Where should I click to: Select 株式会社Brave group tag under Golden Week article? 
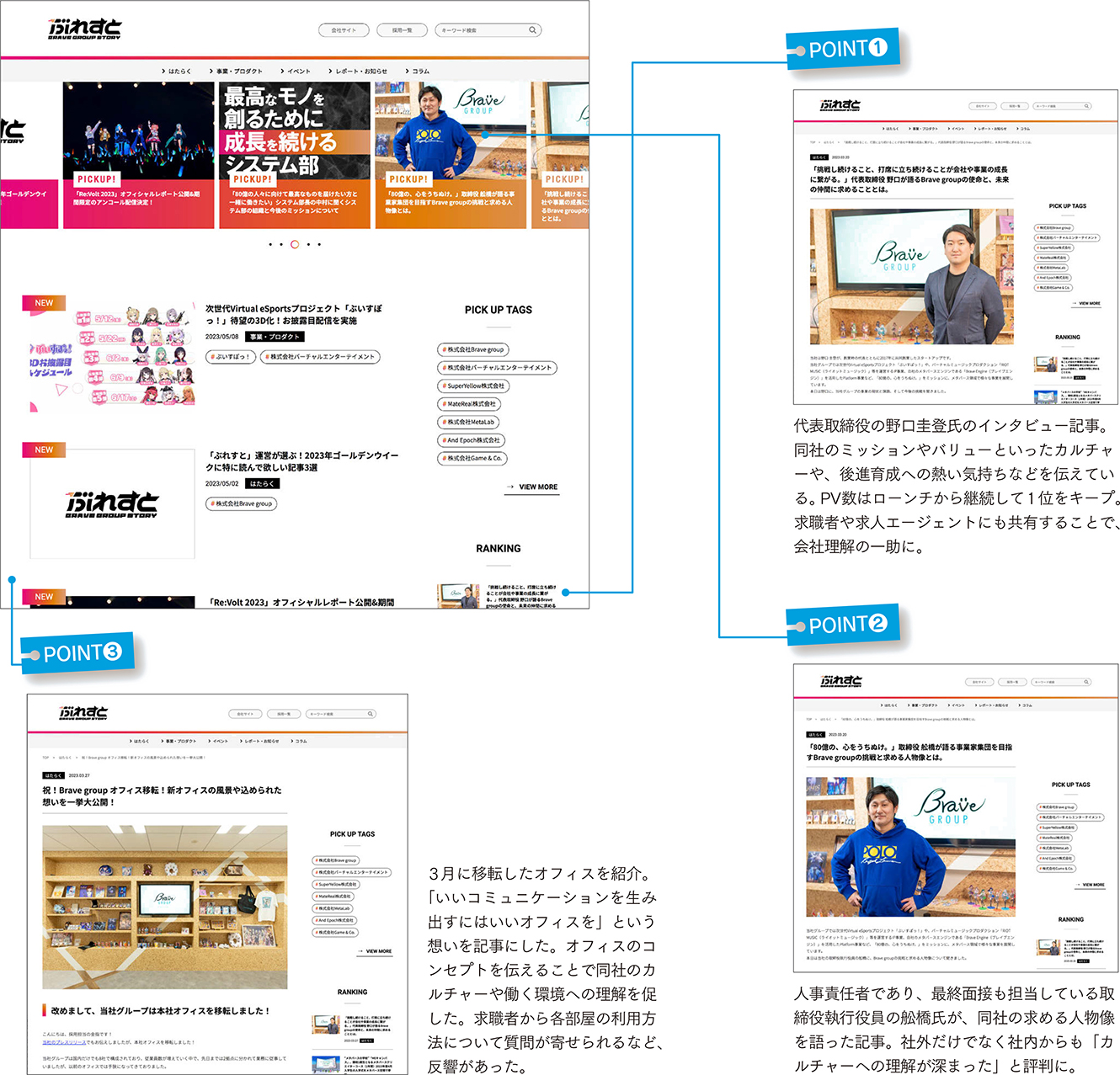(242, 503)
